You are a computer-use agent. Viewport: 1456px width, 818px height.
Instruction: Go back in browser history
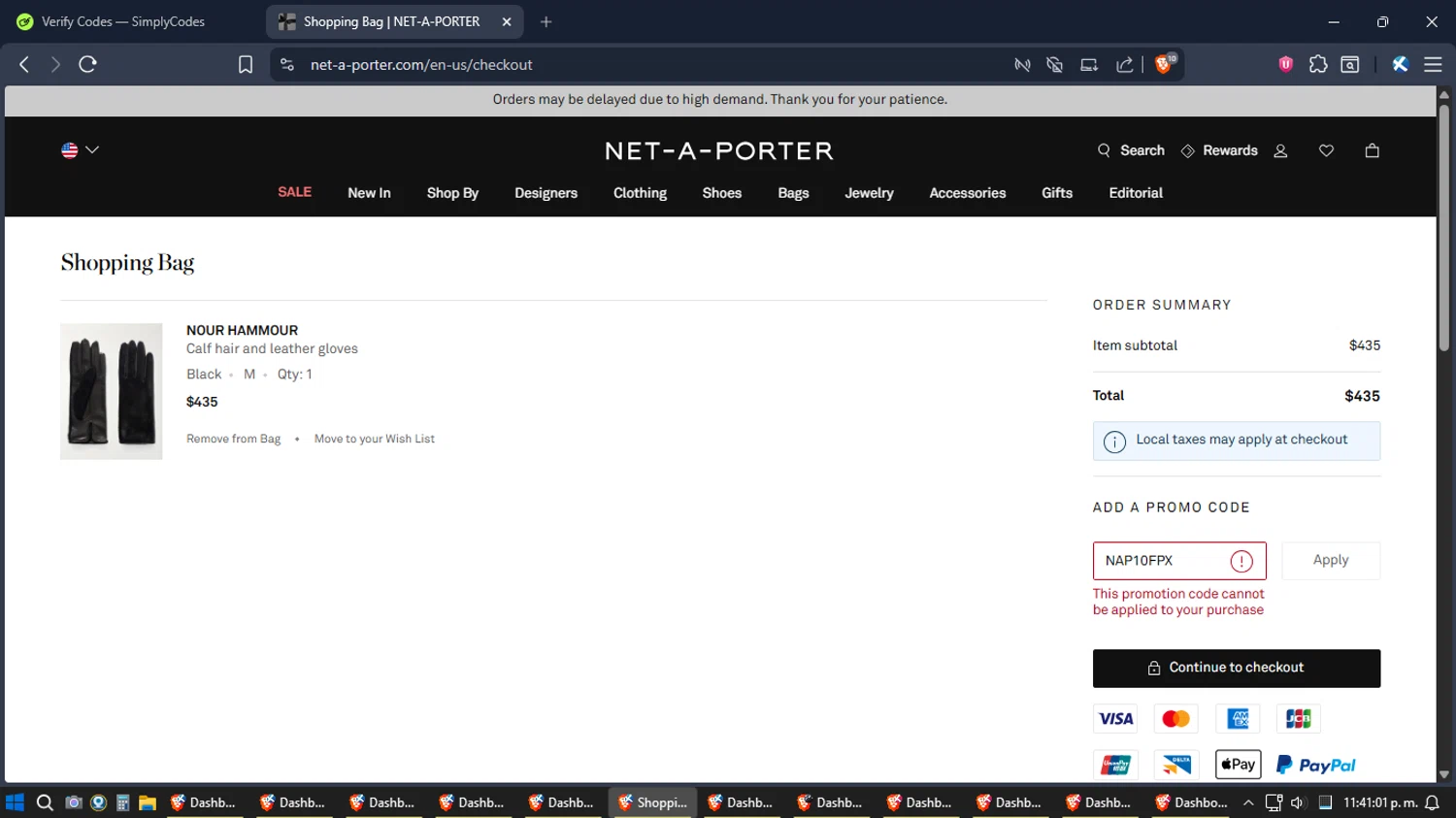point(24,64)
